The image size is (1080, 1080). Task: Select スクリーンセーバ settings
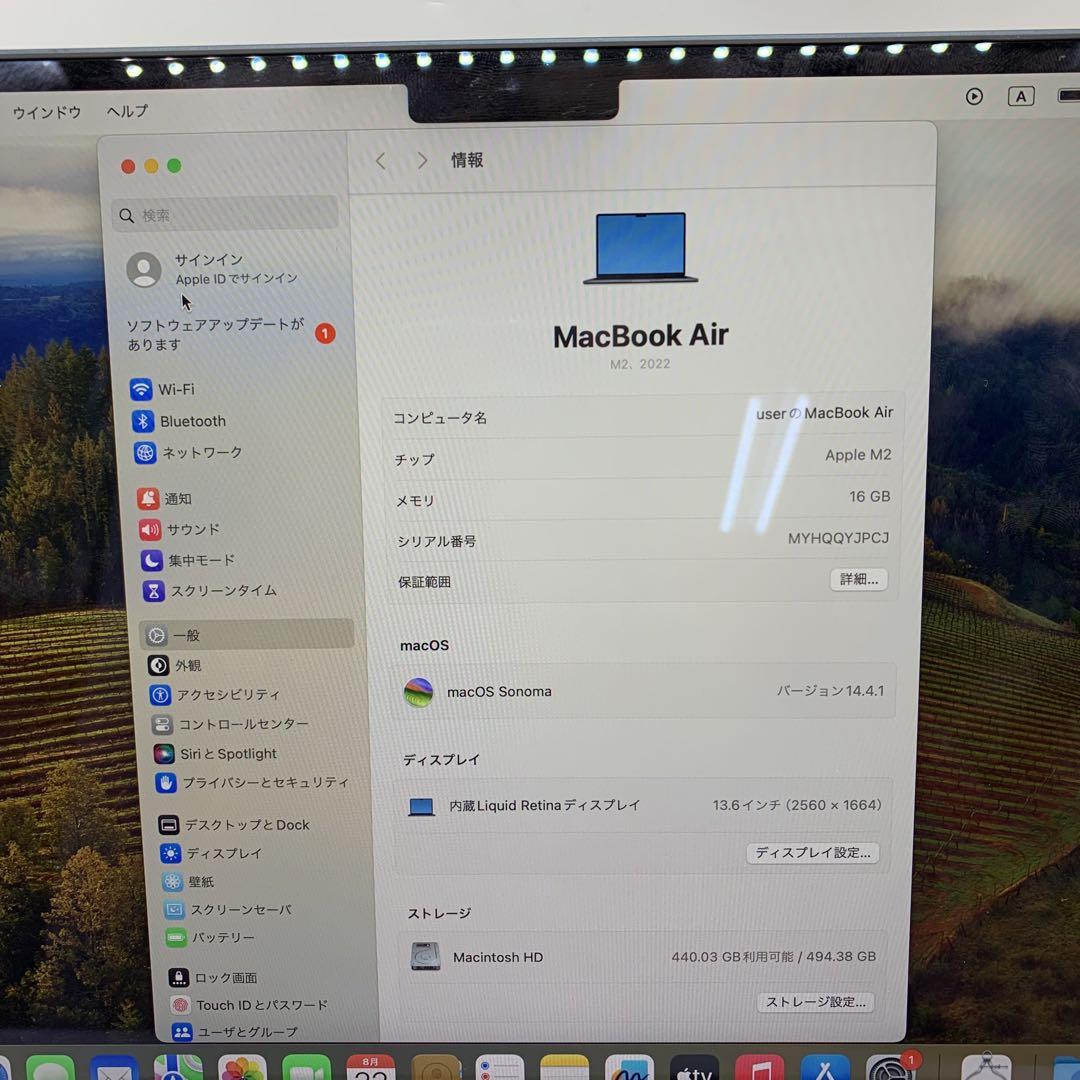click(x=228, y=910)
